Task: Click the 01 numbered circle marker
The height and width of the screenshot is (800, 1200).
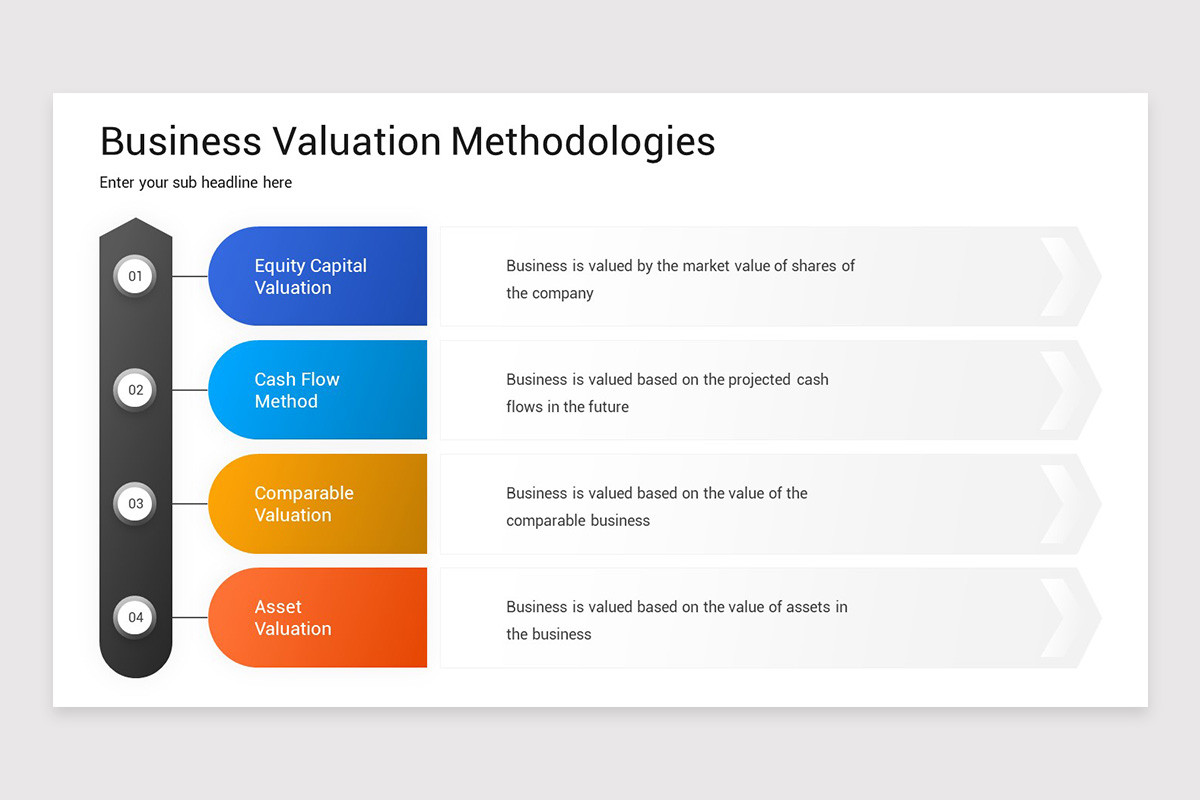Action: [x=135, y=276]
